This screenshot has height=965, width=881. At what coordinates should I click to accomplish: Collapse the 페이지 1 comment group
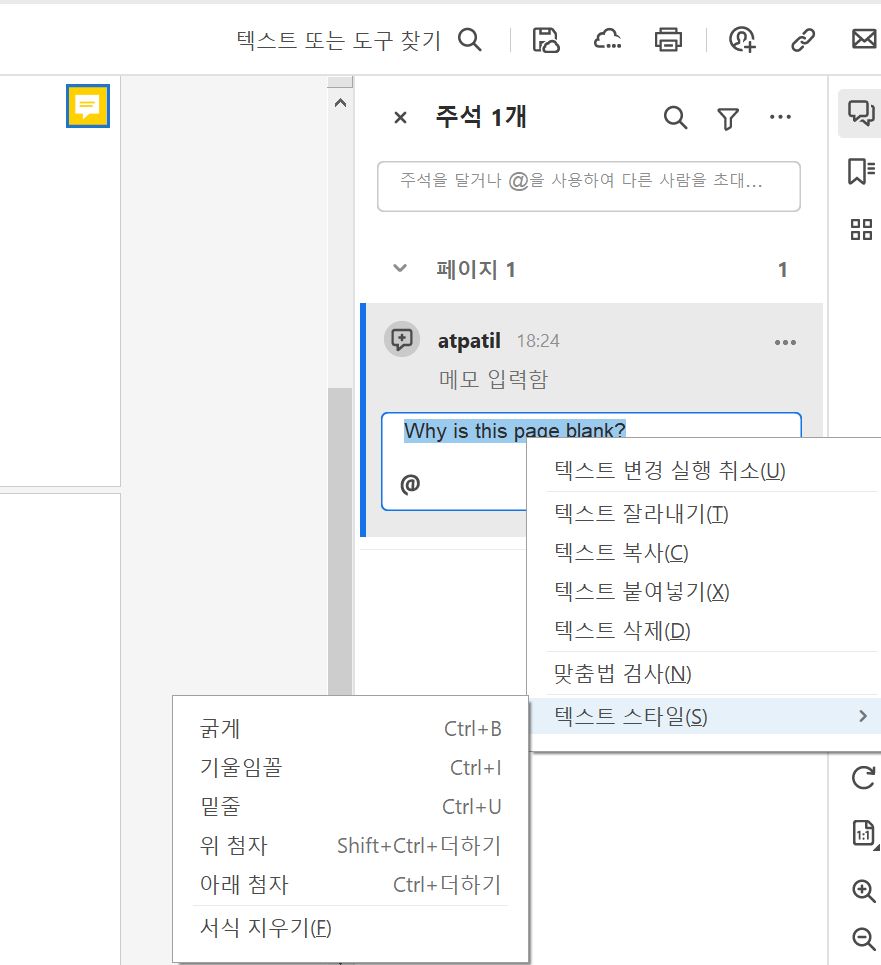pyautogui.click(x=399, y=268)
